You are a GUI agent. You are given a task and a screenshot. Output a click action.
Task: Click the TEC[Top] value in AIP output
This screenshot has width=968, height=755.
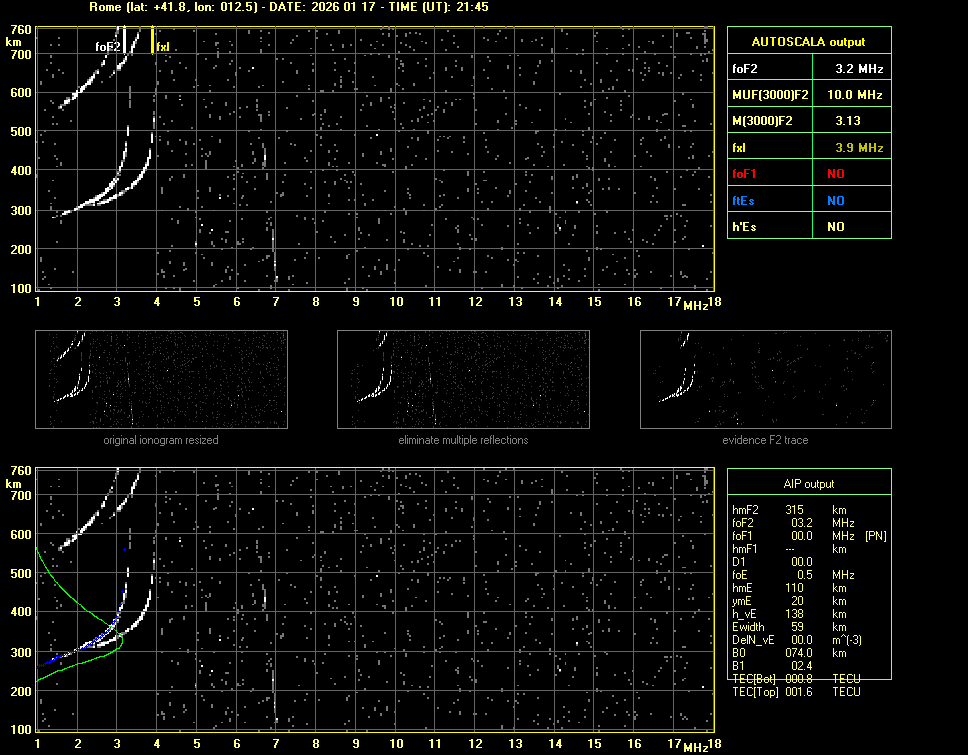tap(799, 692)
